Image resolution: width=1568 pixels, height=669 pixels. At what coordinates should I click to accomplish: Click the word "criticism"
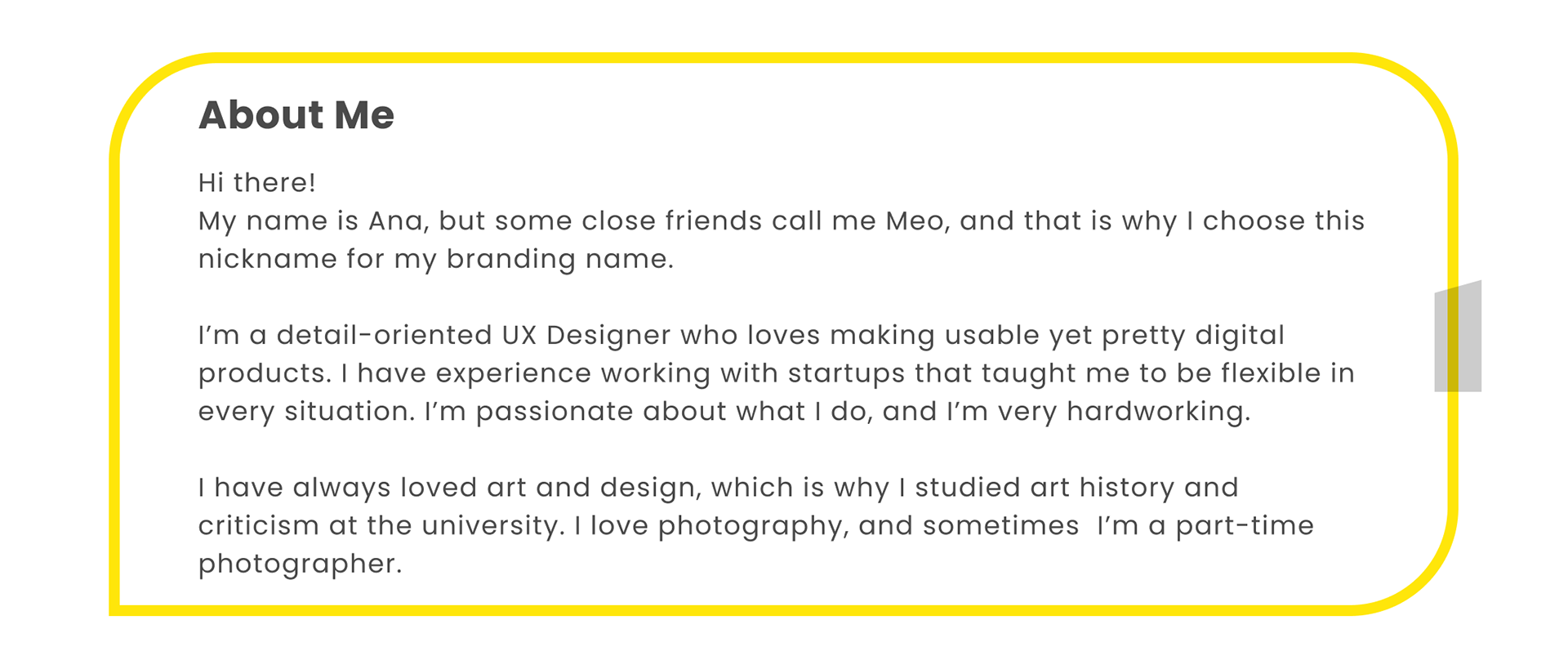coord(258,525)
